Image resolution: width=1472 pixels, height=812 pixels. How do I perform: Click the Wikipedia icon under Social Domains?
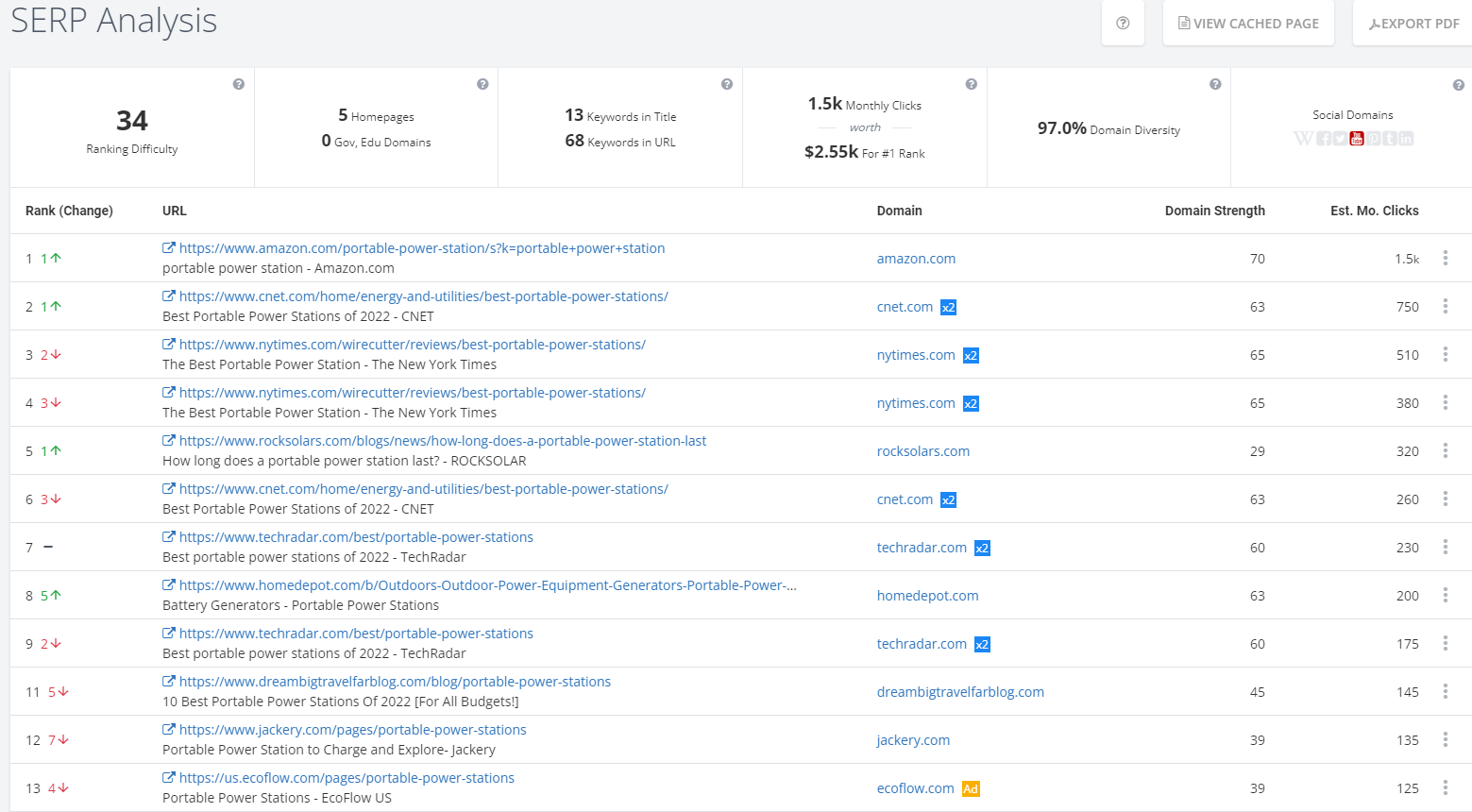click(x=1303, y=139)
